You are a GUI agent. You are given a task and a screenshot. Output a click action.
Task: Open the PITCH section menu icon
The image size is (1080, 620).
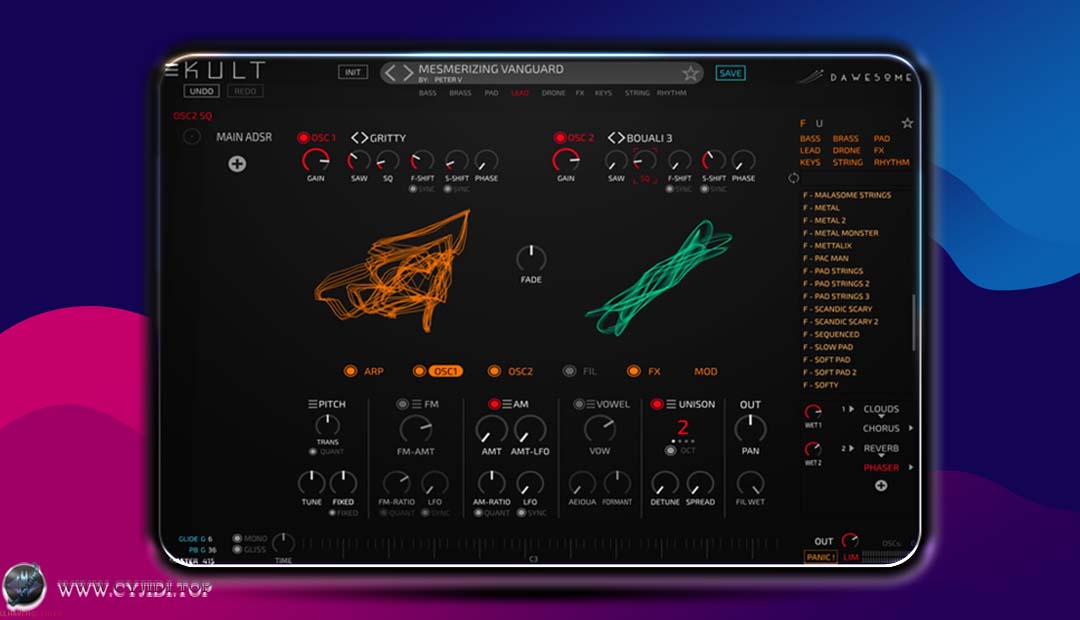[312, 405]
